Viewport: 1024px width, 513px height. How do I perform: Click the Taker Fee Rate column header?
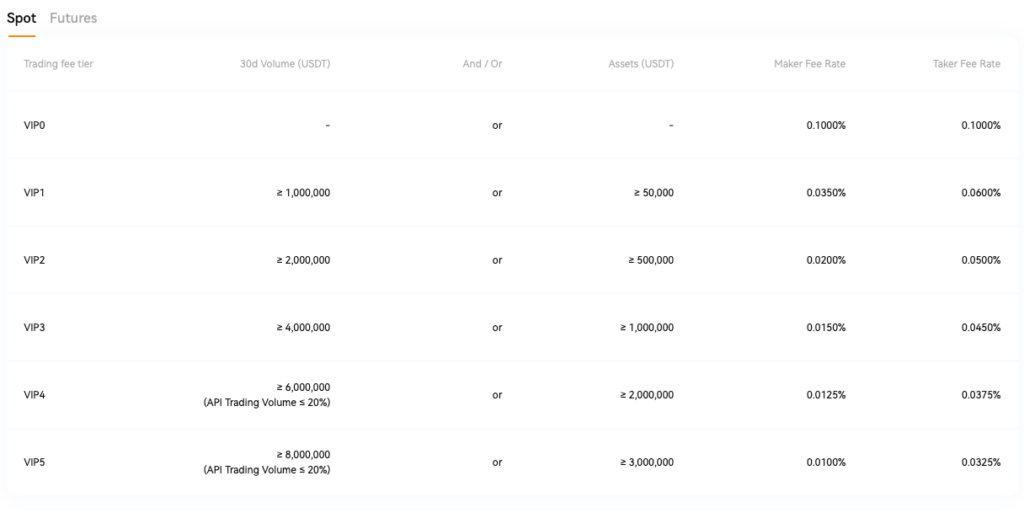pos(966,64)
